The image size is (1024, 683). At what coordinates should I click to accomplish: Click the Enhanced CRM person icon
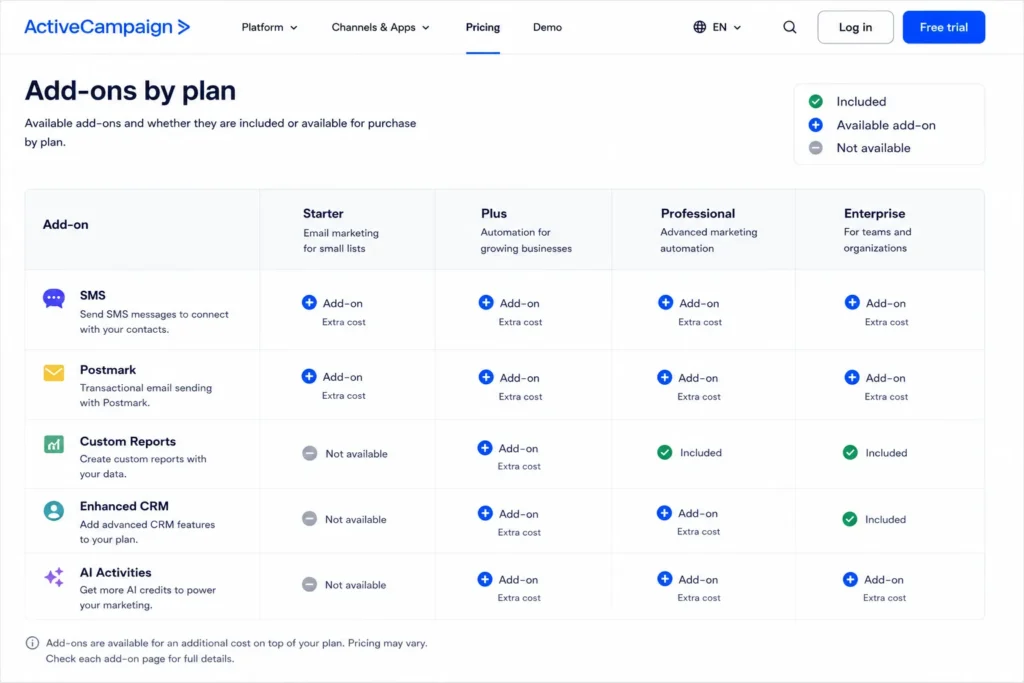coord(54,510)
